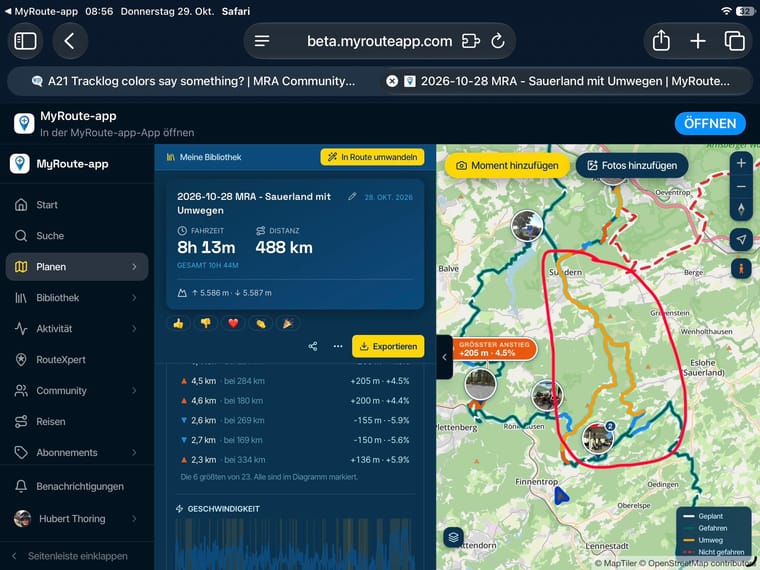Open a new Safari tab
760x570 pixels.
(x=698, y=41)
